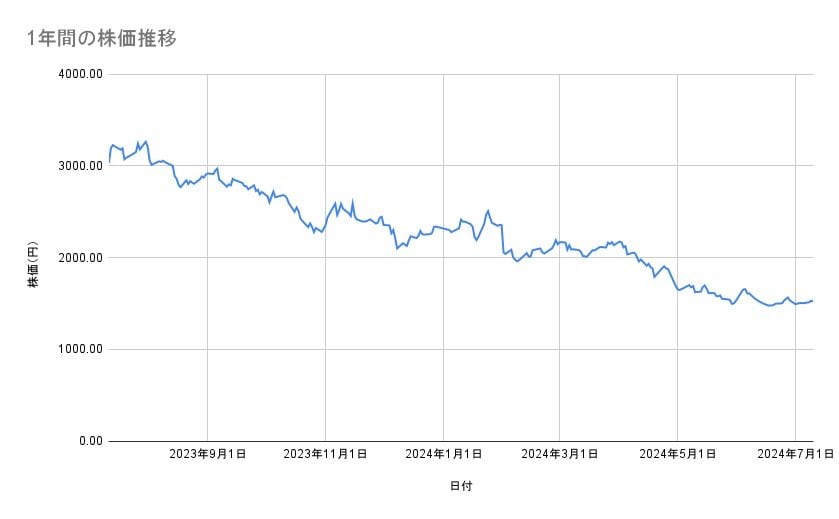Select the 2023年9月1日 x-axis label
Screen dimensions: 839x519
pyautogui.click(x=207, y=454)
